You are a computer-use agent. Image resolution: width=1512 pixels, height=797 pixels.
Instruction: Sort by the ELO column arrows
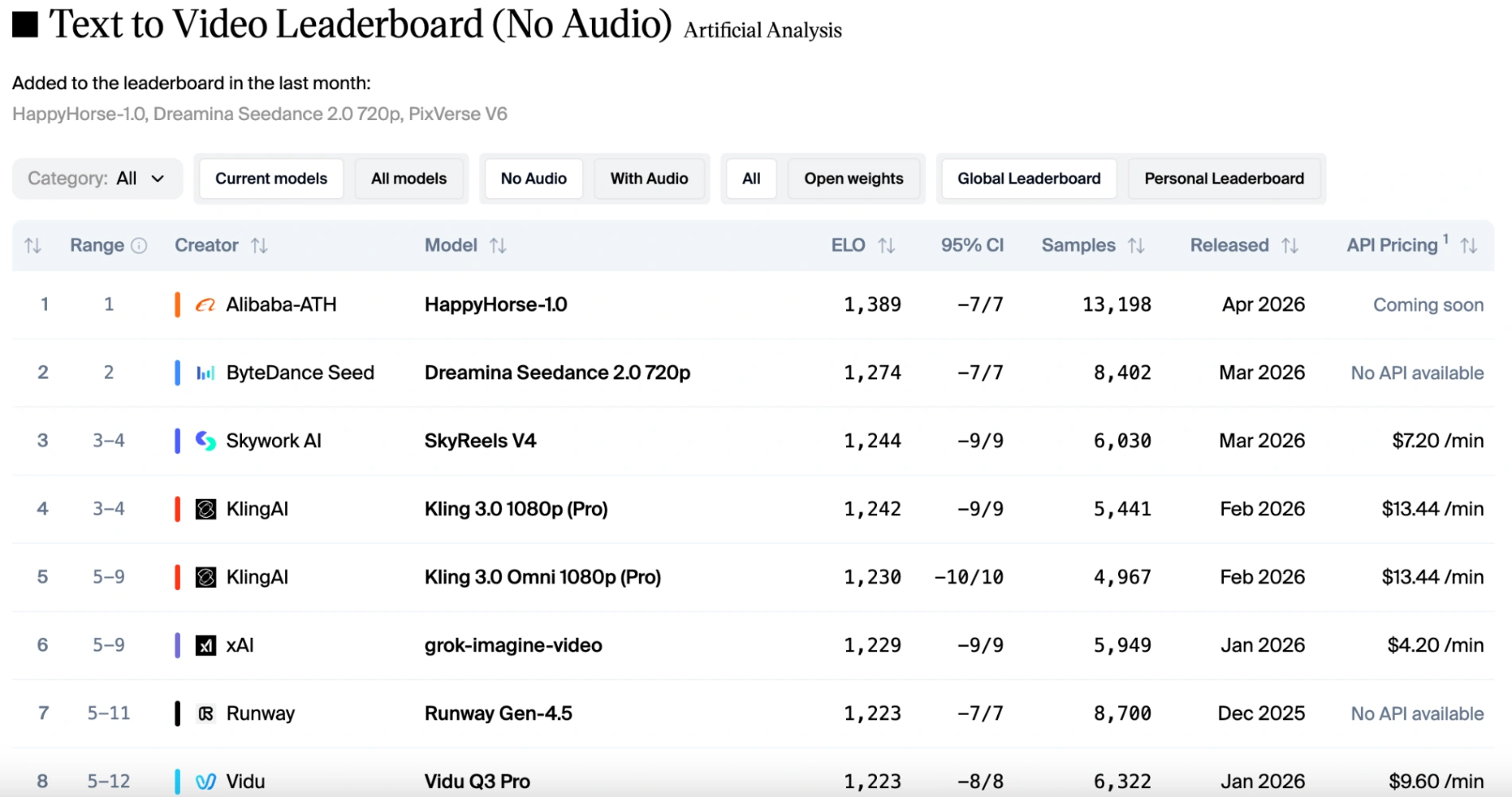point(887,246)
